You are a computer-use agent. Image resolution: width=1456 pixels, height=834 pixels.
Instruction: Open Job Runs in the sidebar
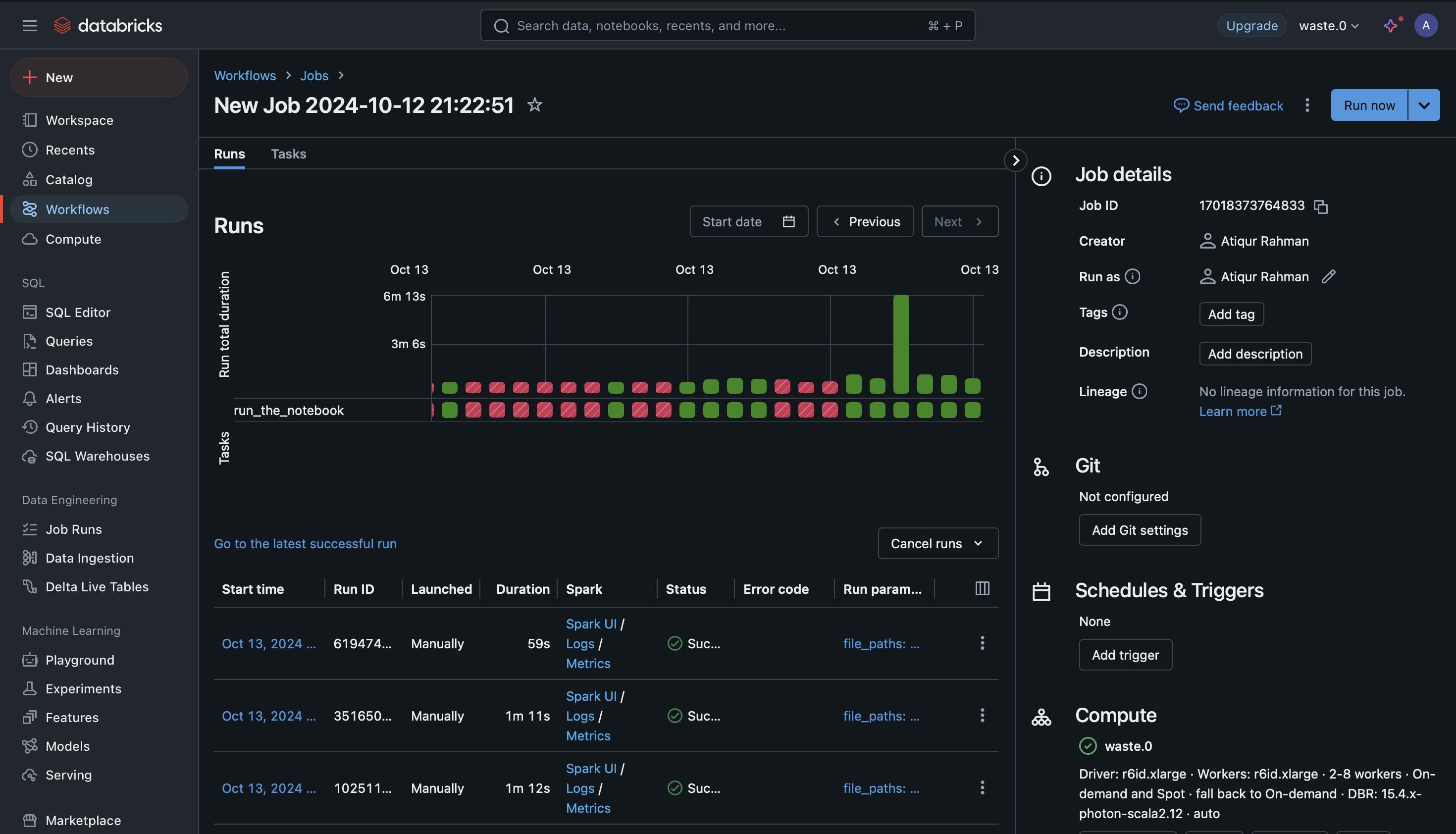(99, 529)
